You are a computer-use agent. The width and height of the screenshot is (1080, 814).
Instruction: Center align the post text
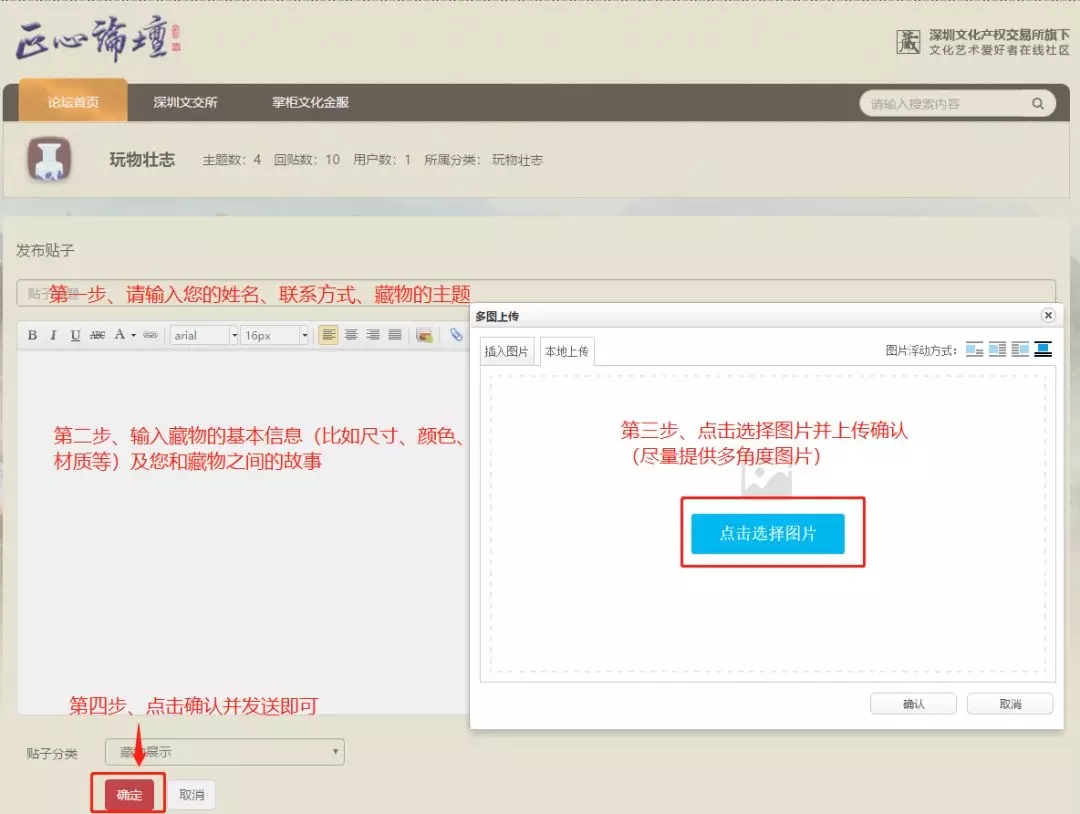[x=351, y=335]
